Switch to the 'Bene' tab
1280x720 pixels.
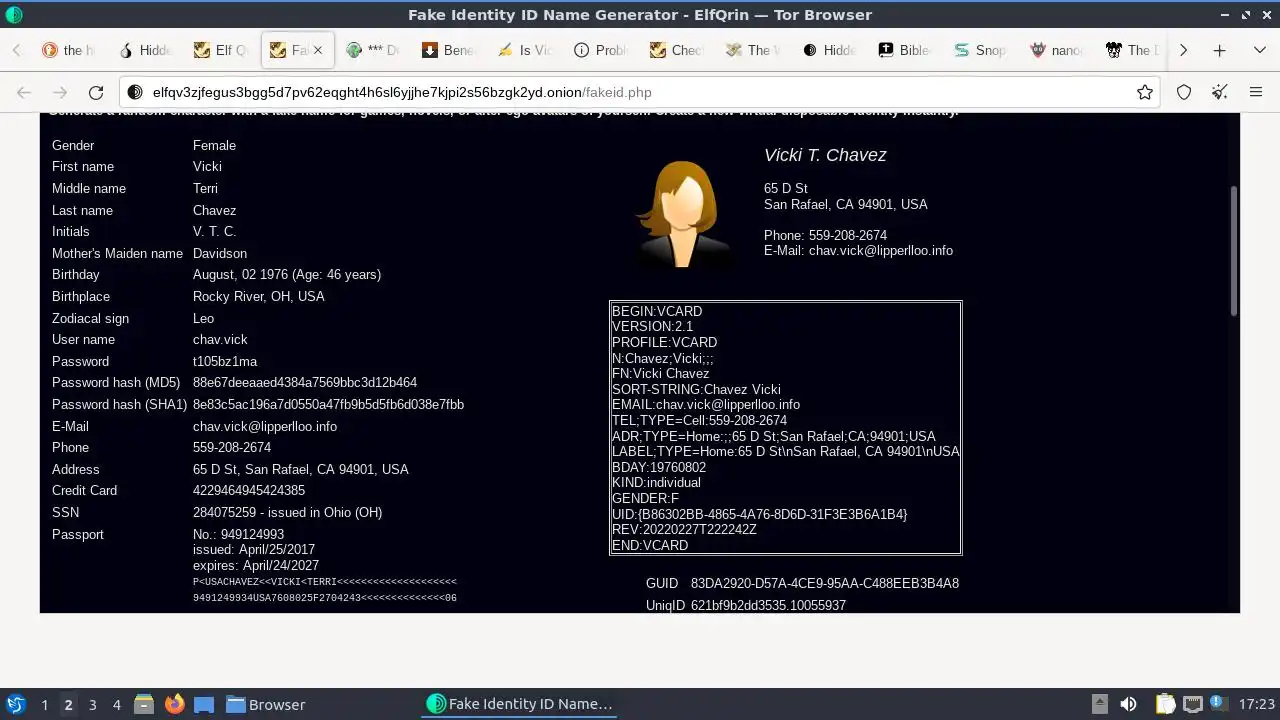point(449,50)
